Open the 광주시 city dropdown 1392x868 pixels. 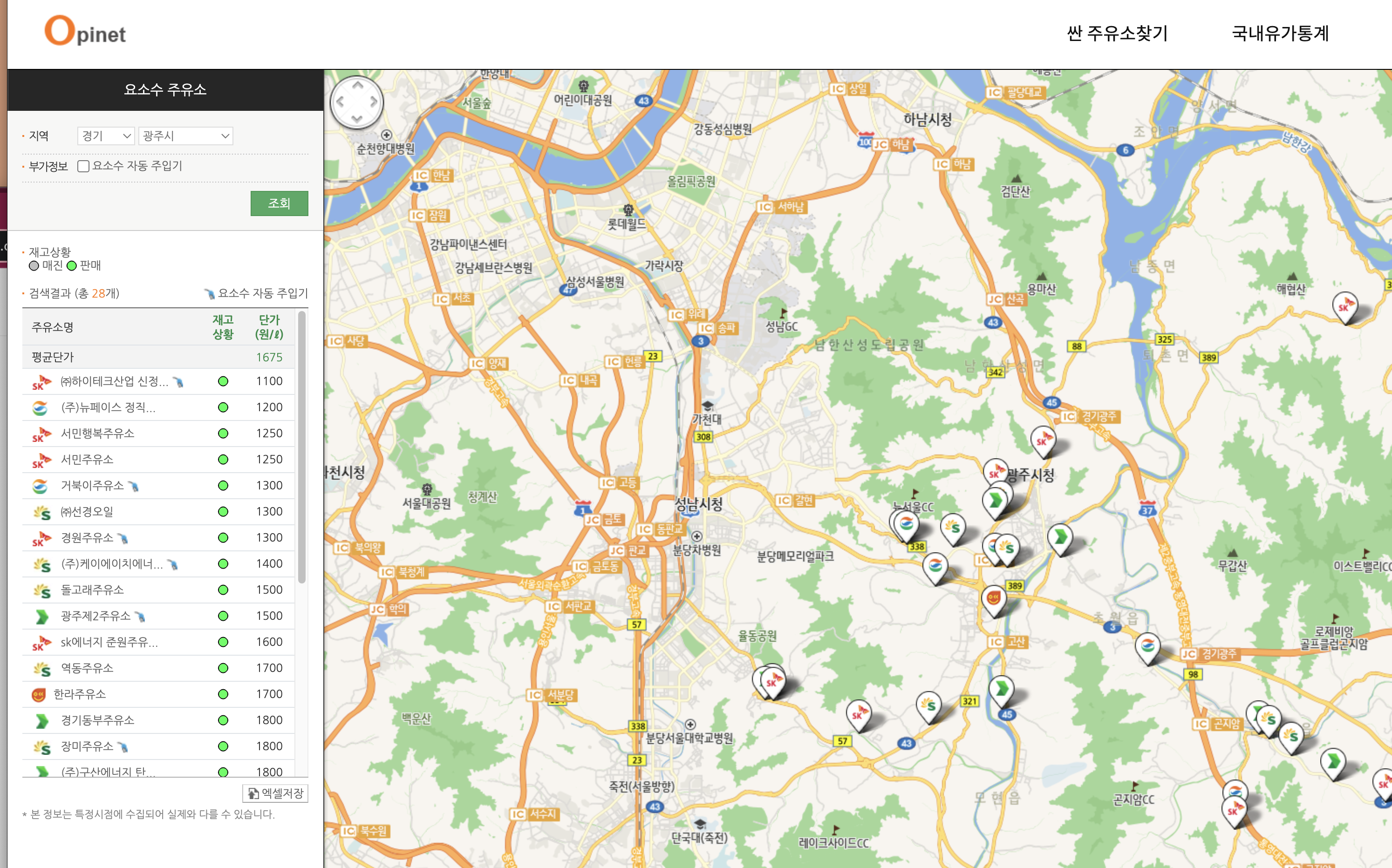185,136
